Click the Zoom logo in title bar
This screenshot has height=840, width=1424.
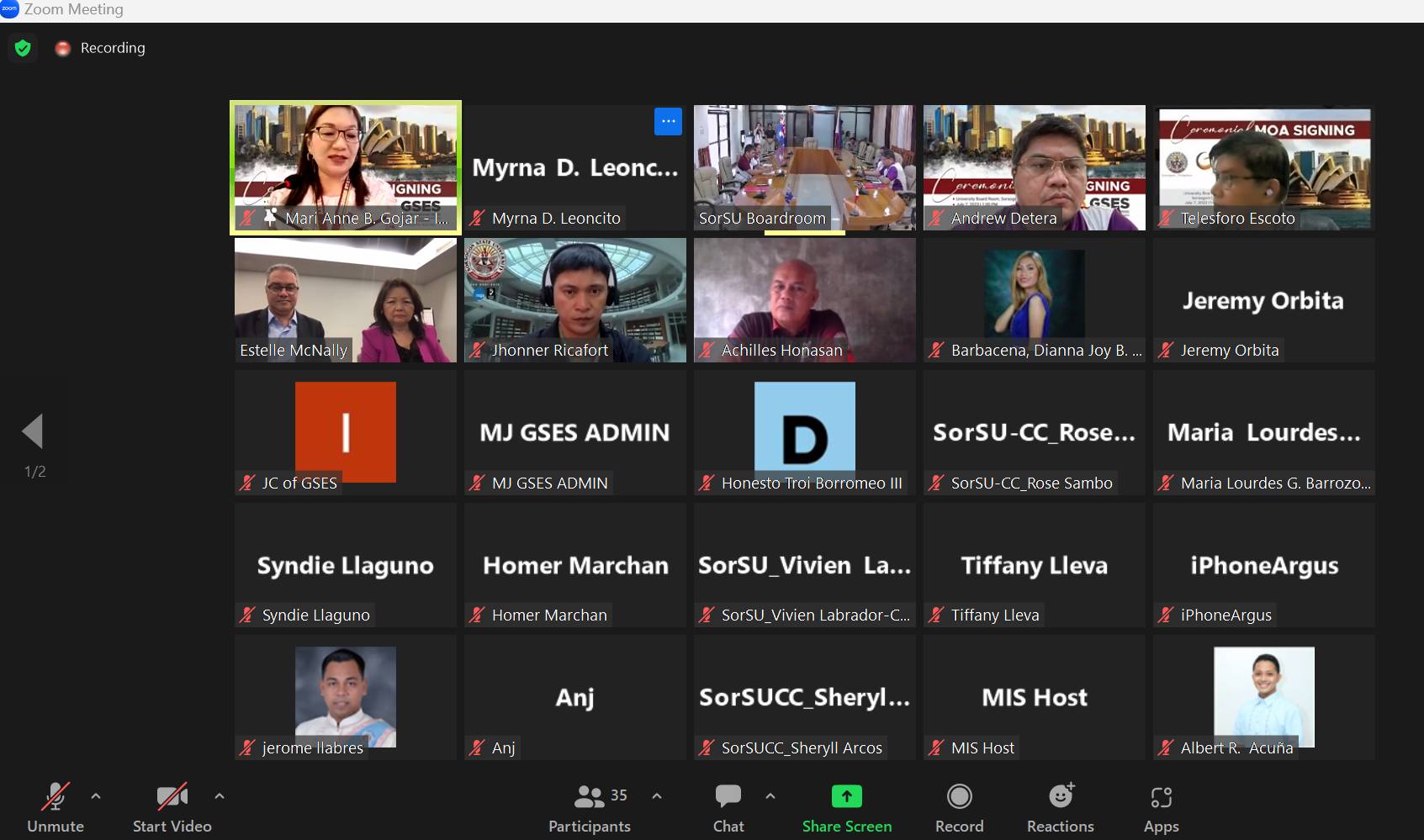pyautogui.click(x=10, y=9)
